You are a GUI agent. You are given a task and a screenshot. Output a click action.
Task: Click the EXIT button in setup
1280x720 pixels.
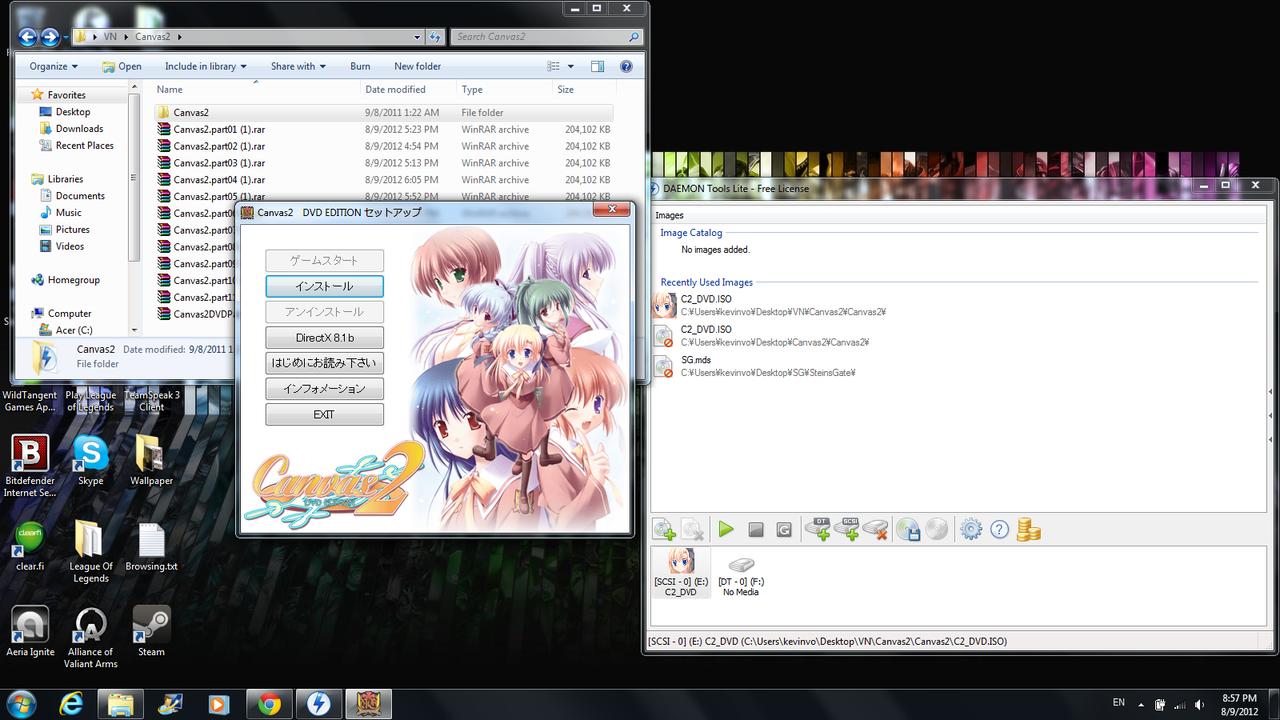(x=324, y=414)
